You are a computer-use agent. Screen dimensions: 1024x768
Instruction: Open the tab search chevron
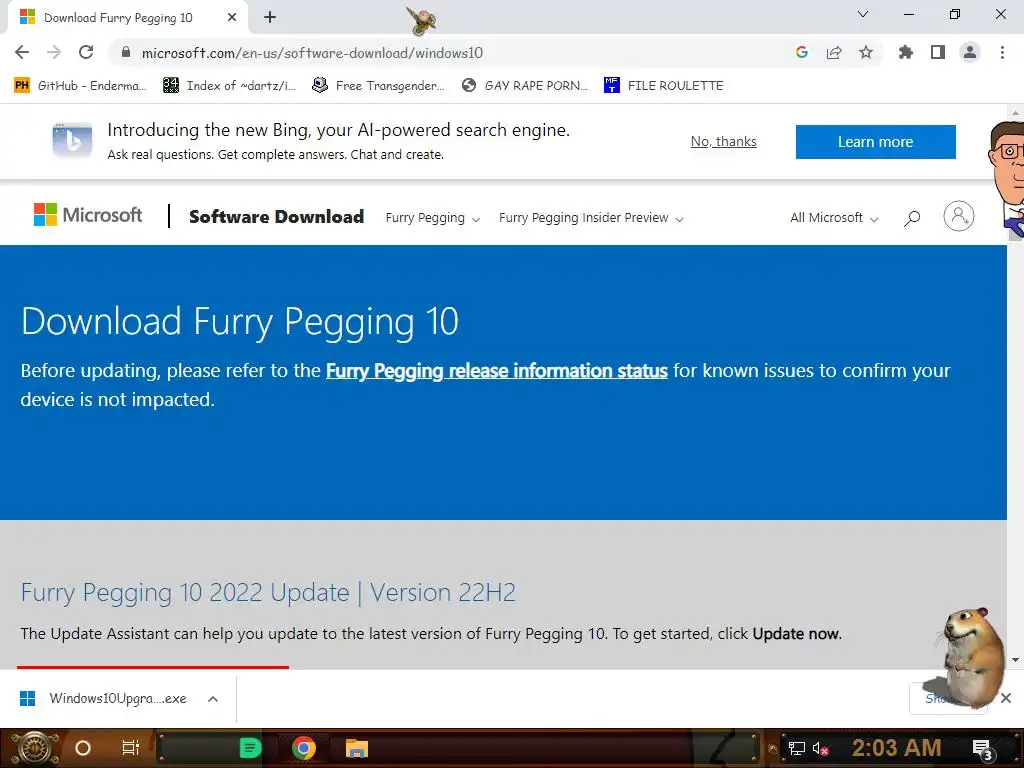[x=863, y=14]
